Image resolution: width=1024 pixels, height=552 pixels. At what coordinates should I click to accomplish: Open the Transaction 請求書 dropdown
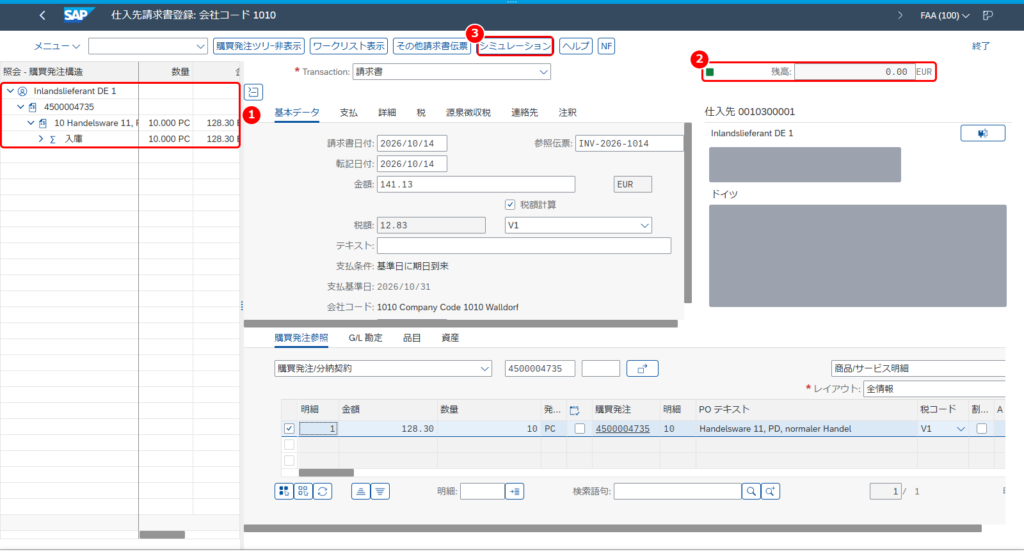[543, 72]
